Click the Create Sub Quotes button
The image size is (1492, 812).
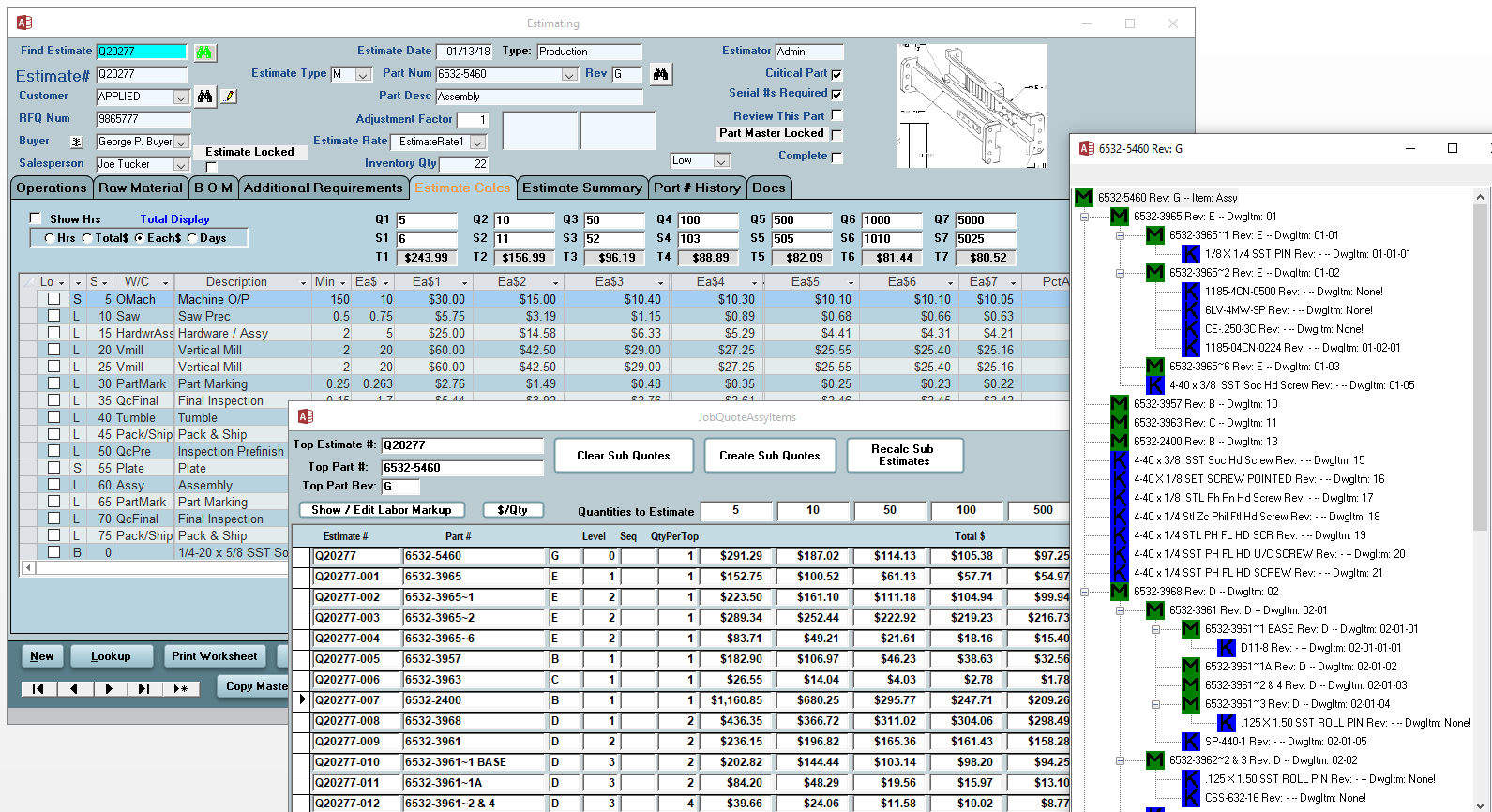coord(769,456)
